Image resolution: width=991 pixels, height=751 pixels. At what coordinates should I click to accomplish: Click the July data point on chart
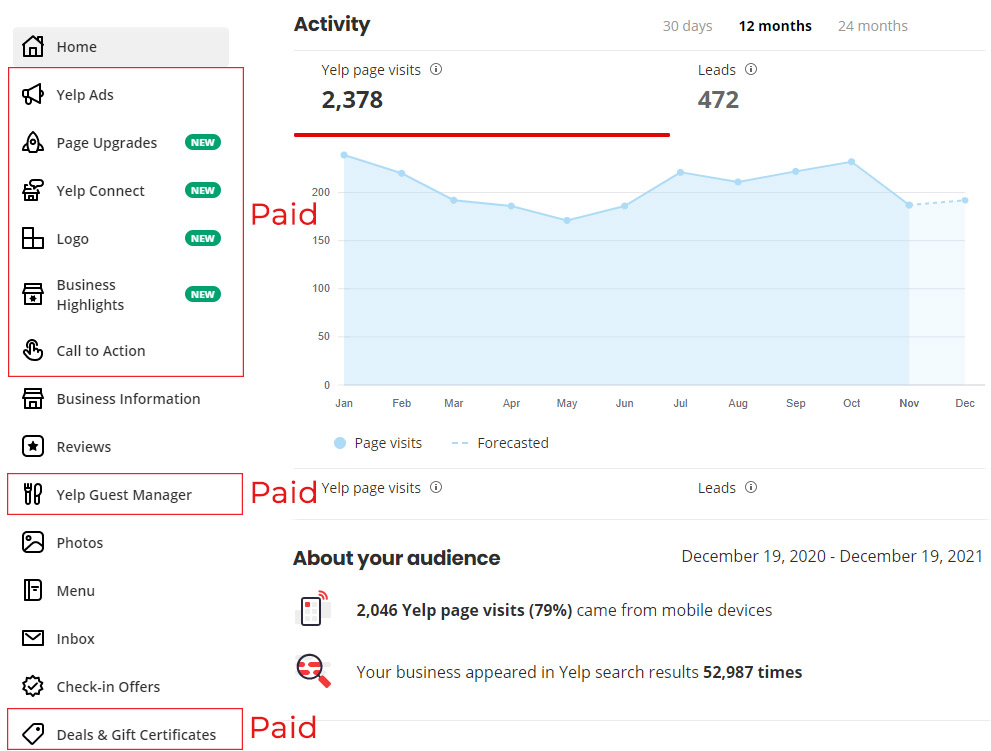point(681,172)
